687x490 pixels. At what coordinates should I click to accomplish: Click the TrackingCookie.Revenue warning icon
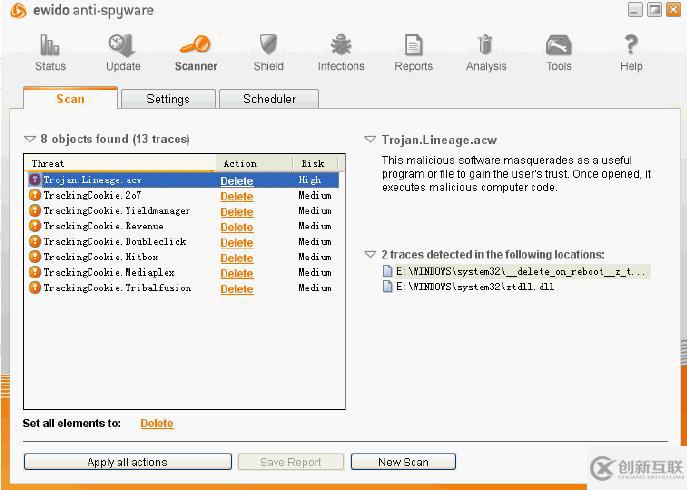click(x=35, y=226)
